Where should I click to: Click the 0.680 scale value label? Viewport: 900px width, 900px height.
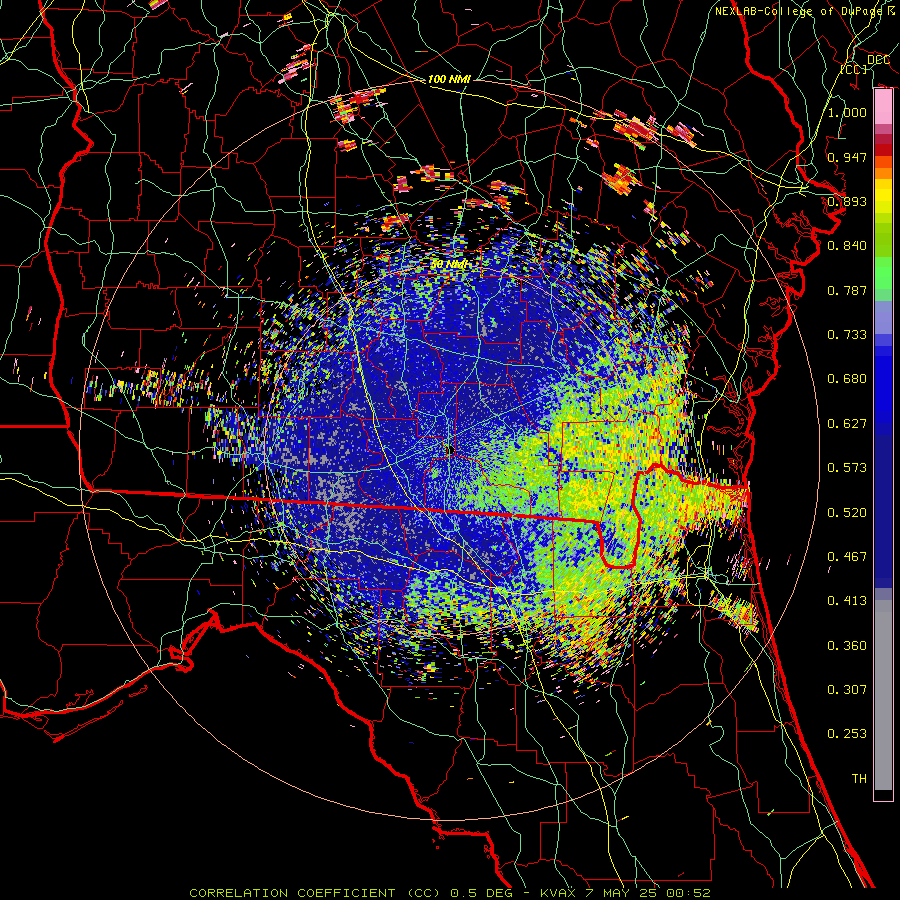click(847, 379)
